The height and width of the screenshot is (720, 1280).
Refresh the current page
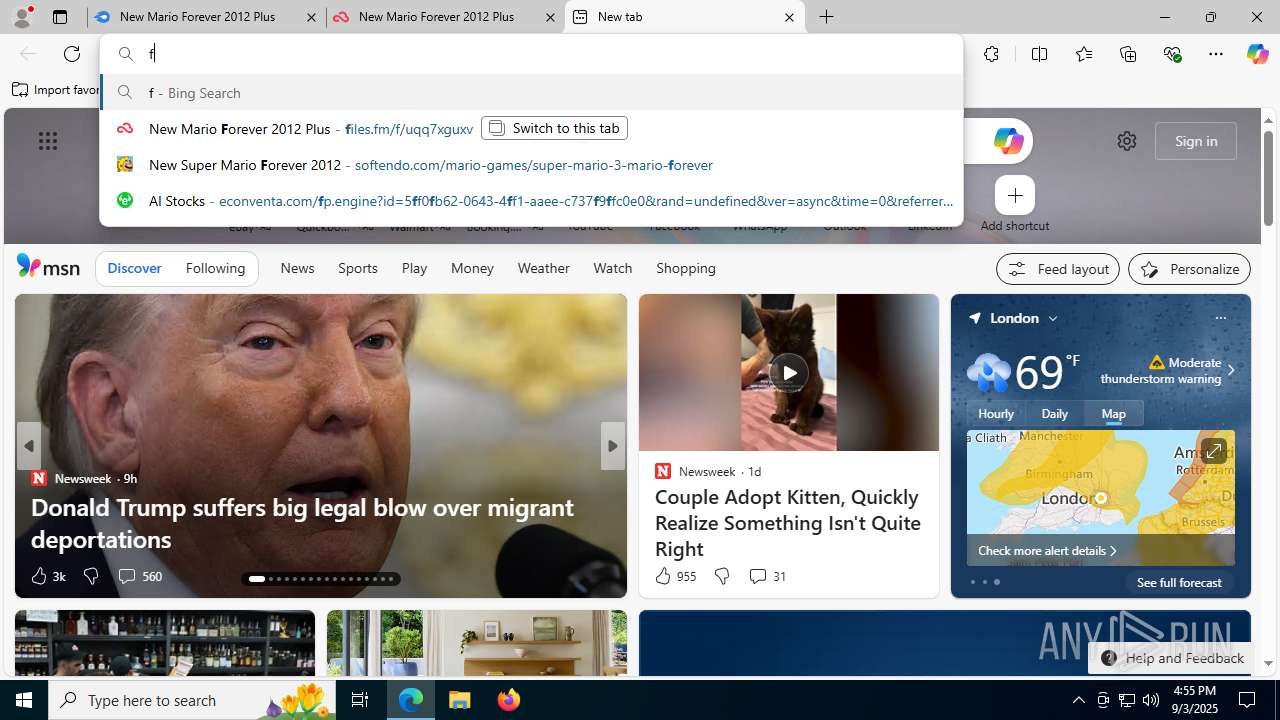point(72,54)
